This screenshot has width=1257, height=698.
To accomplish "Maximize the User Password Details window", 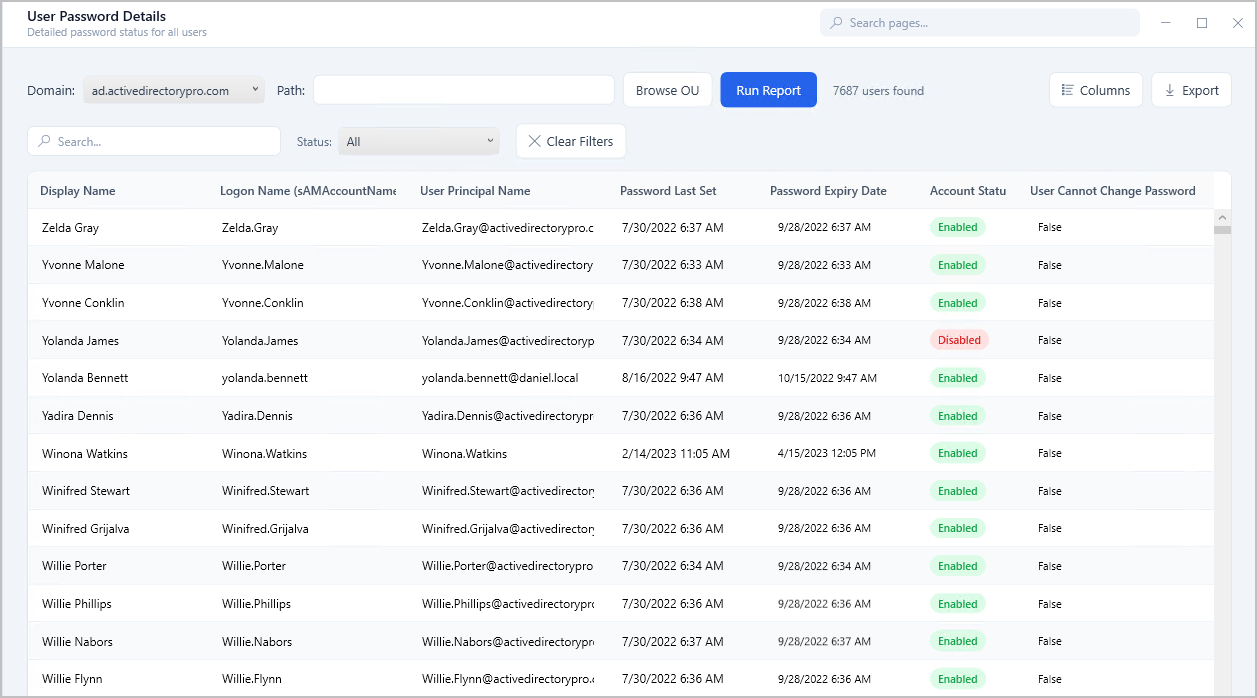I will pos(1202,23).
